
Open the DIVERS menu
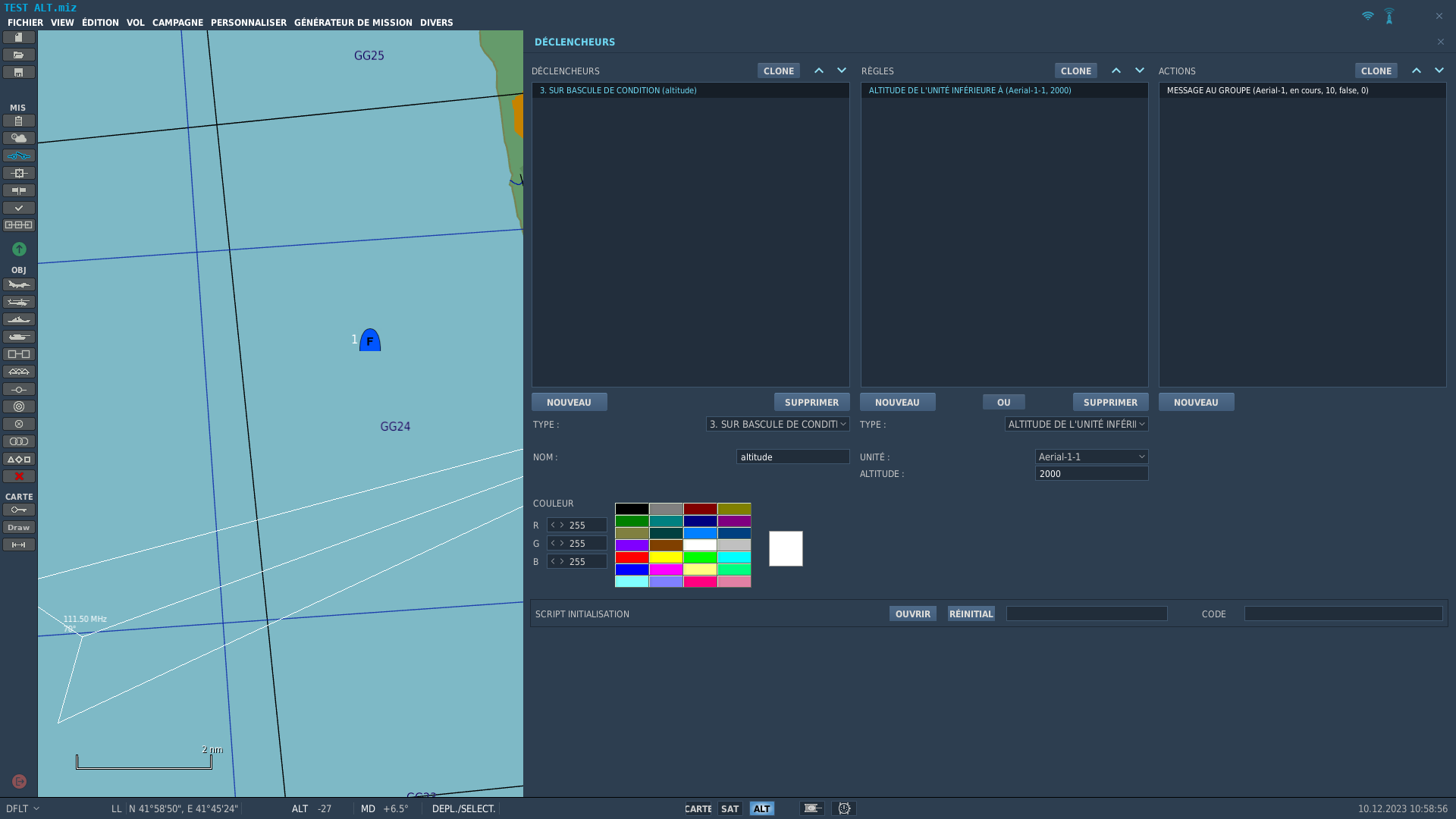pos(436,23)
